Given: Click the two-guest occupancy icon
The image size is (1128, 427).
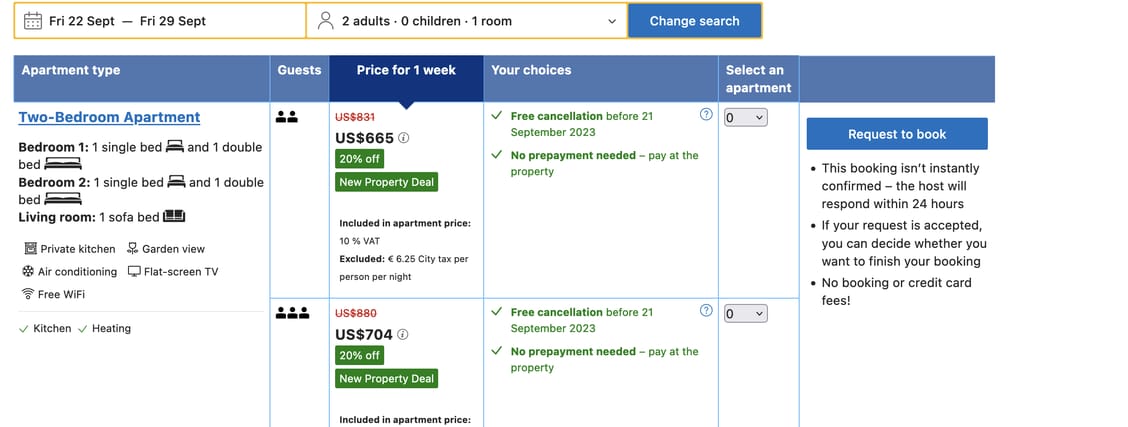Looking at the screenshot, I should pyautogui.click(x=286, y=117).
